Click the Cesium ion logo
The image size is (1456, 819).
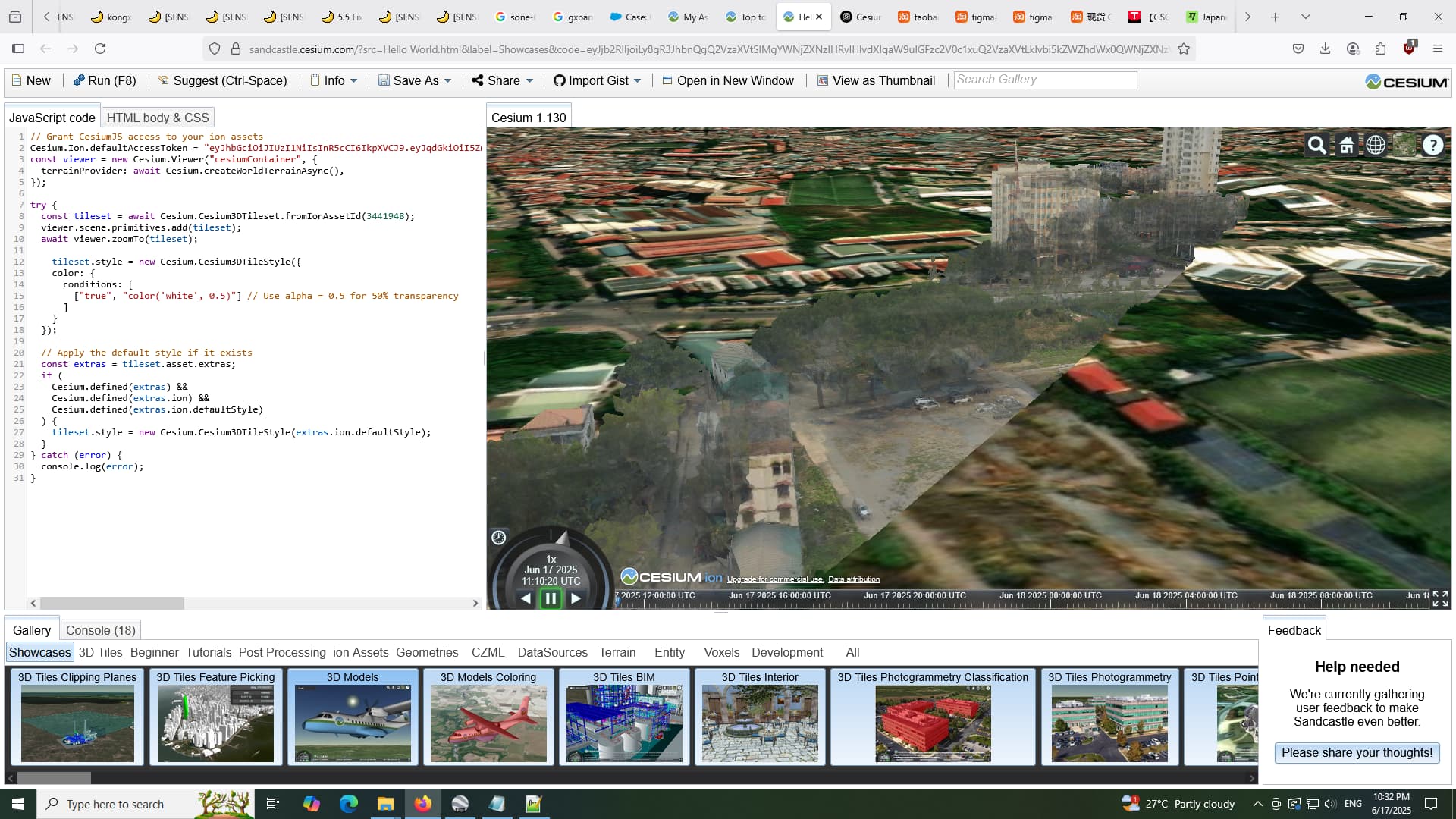[x=672, y=577]
